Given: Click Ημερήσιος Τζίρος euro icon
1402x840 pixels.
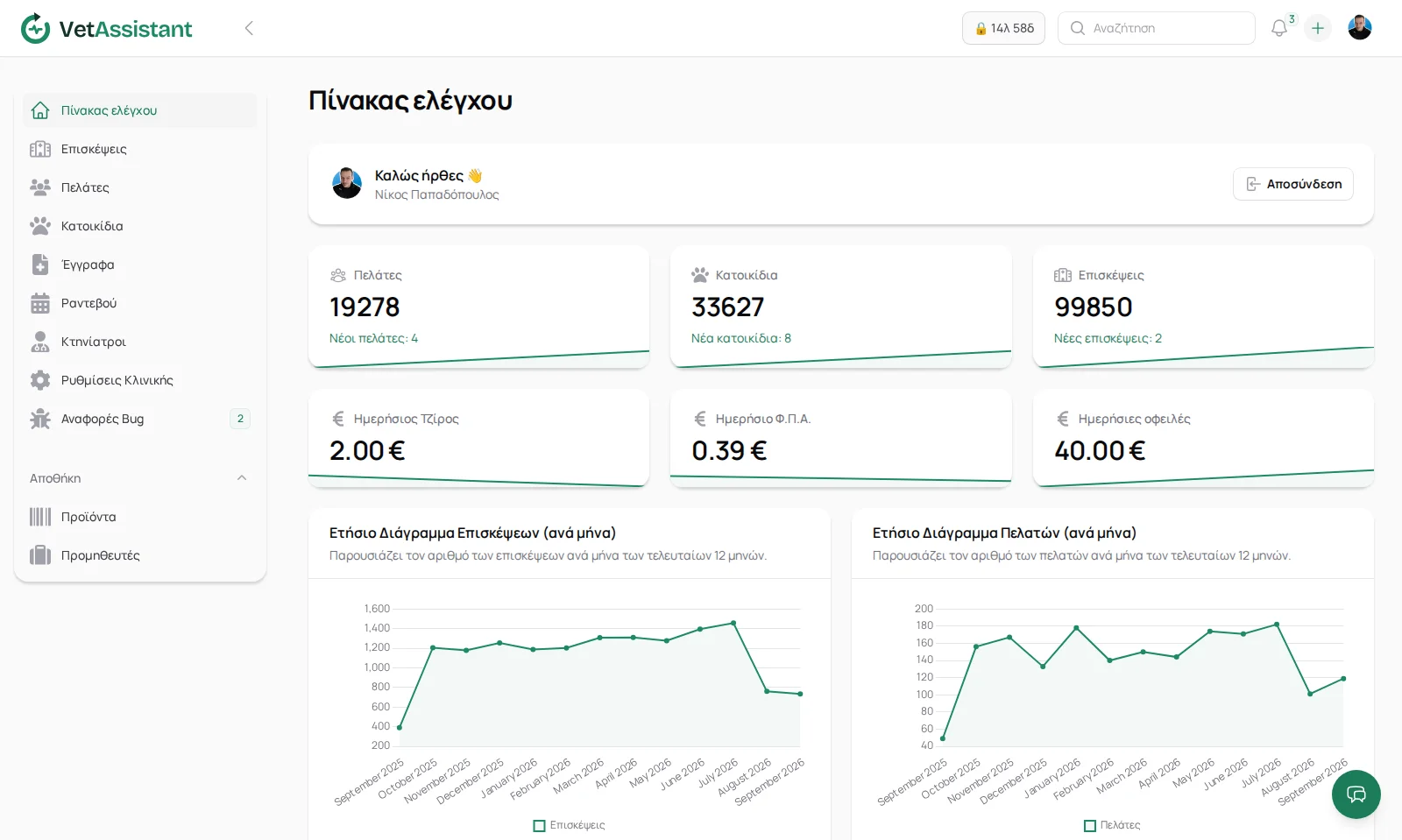Looking at the screenshot, I should pyautogui.click(x=338, y=419).
